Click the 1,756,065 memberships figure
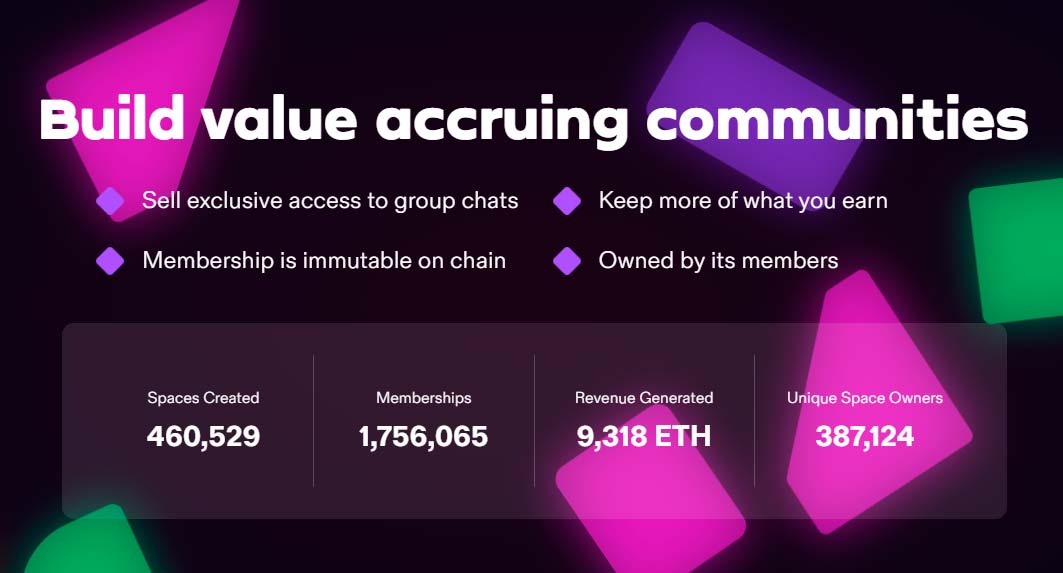This screenshot has height=573, width=1063. click(x=424, y=436)
